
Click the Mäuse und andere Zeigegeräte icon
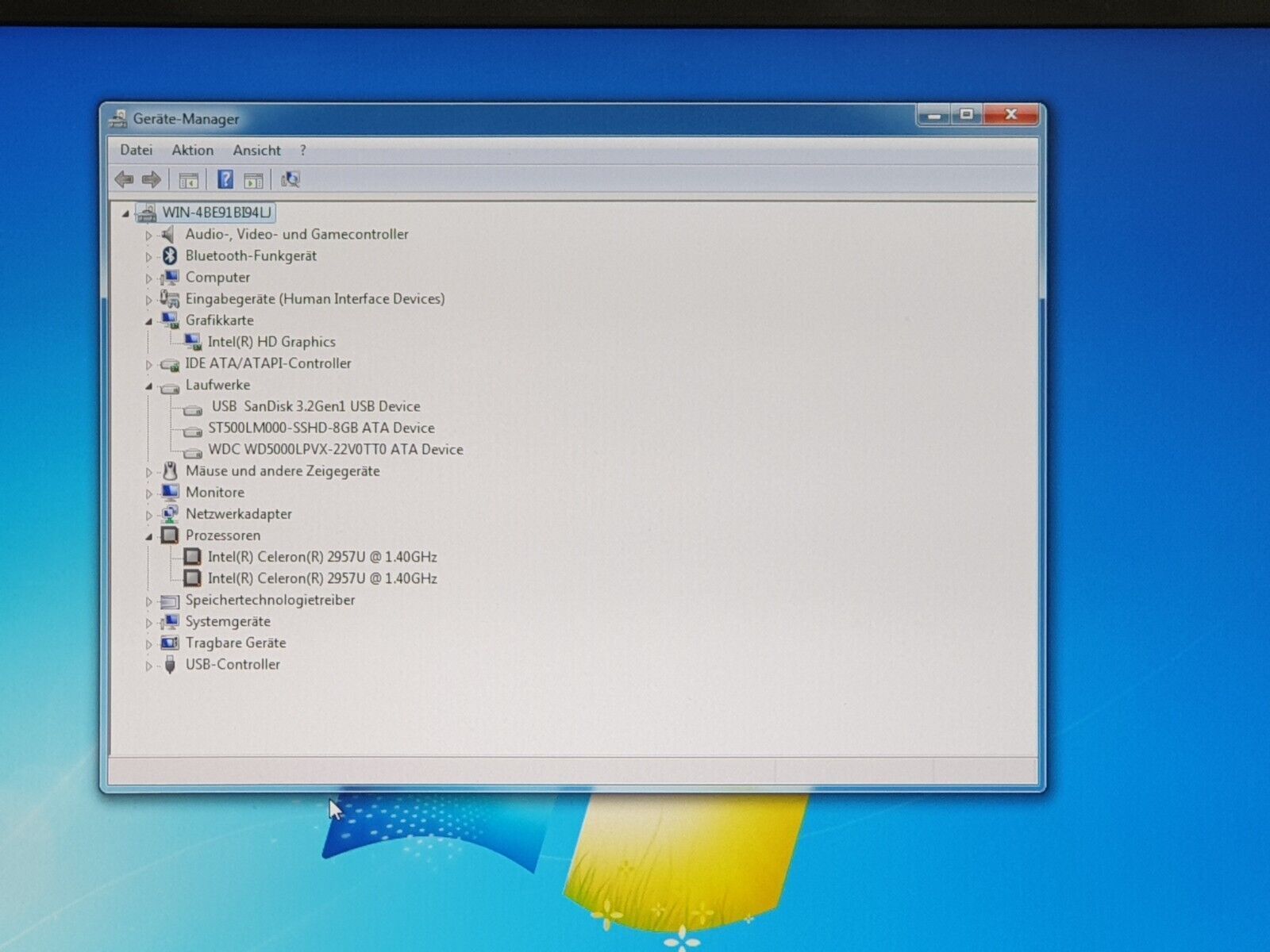169,471
